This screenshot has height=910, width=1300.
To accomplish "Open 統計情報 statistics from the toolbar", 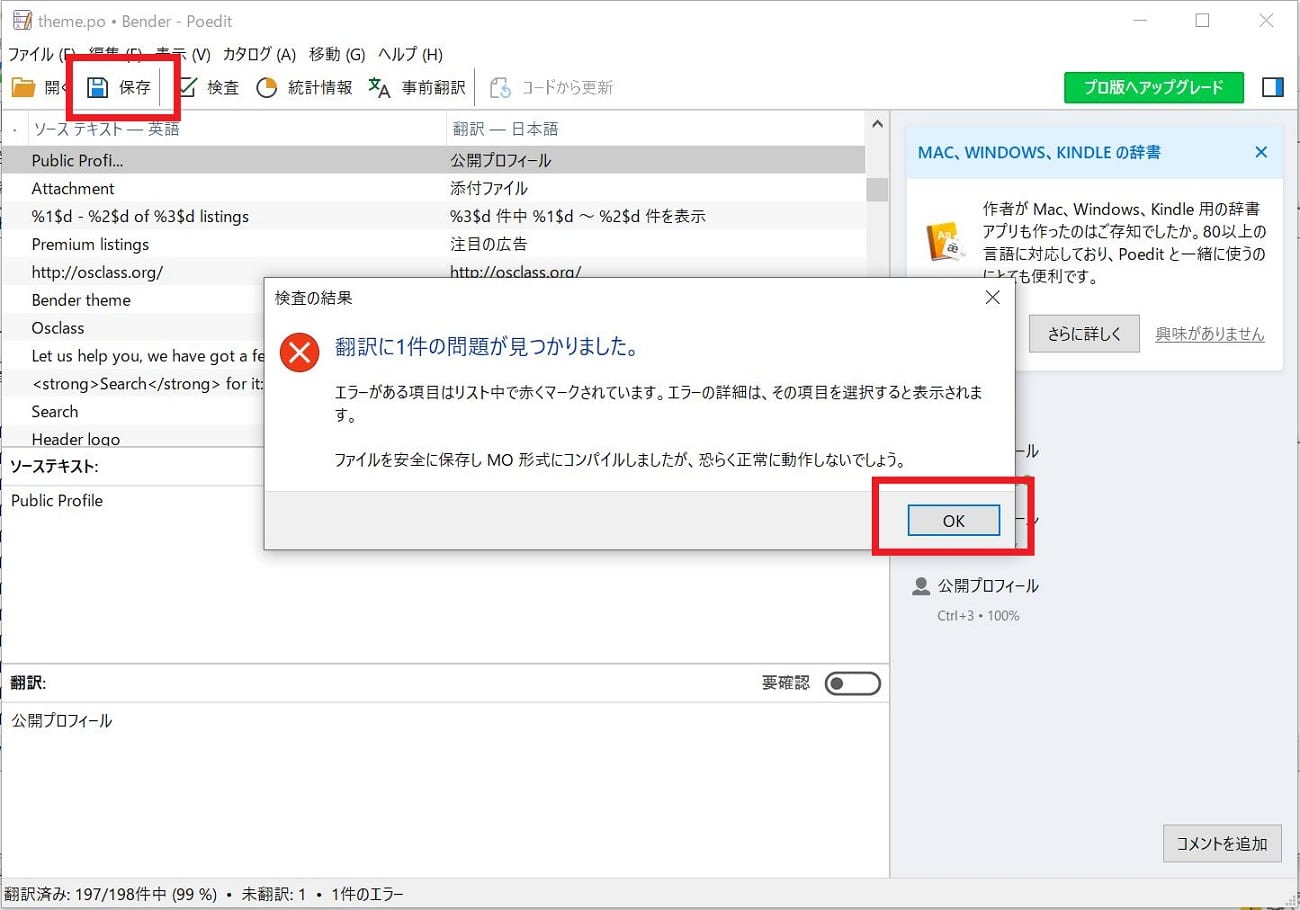I will click(267, 88).
